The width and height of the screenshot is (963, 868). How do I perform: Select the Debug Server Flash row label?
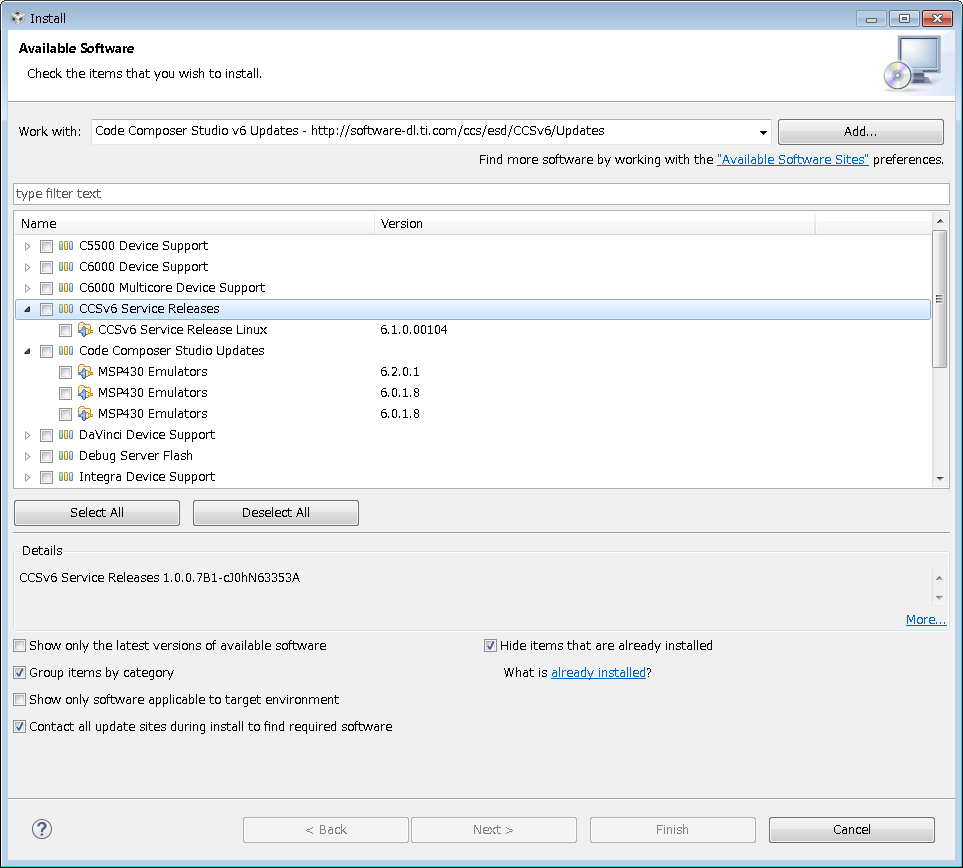pyautogui.click(x=136, y=456)
